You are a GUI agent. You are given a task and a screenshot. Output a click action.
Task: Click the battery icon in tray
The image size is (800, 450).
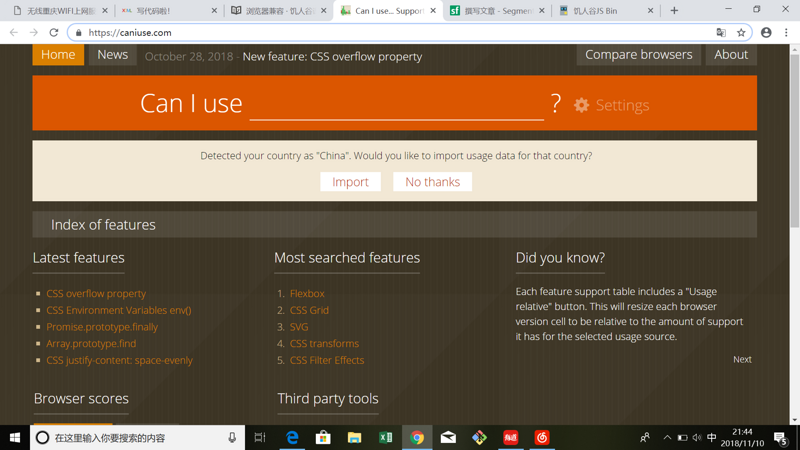click(682, 438)
